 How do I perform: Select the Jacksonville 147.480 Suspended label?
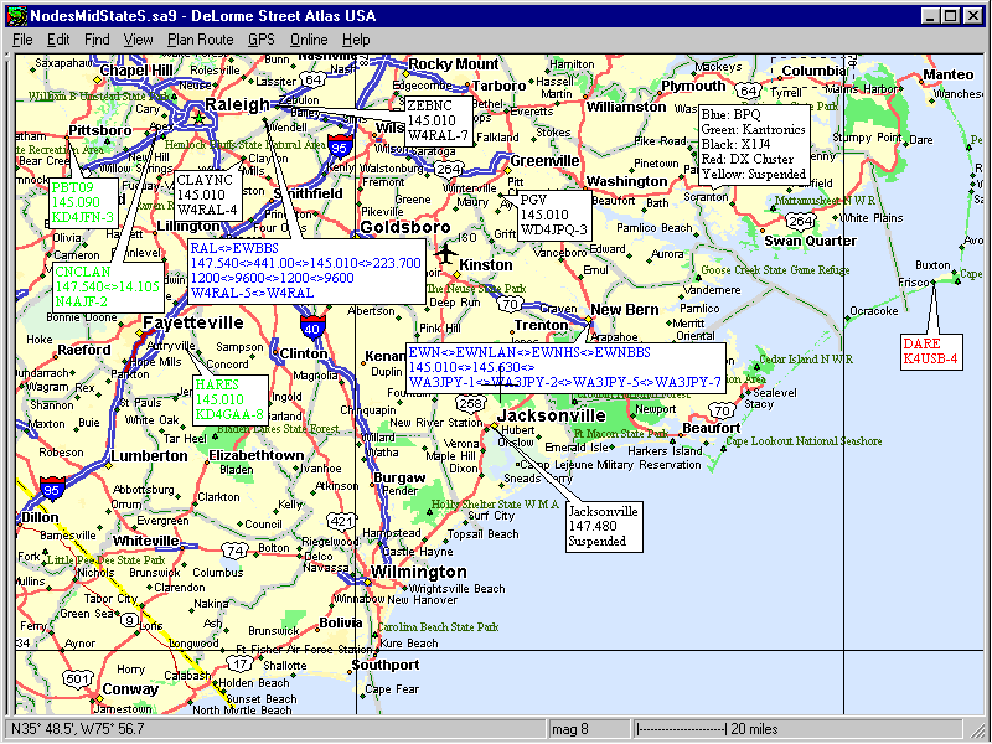point(604,526)
